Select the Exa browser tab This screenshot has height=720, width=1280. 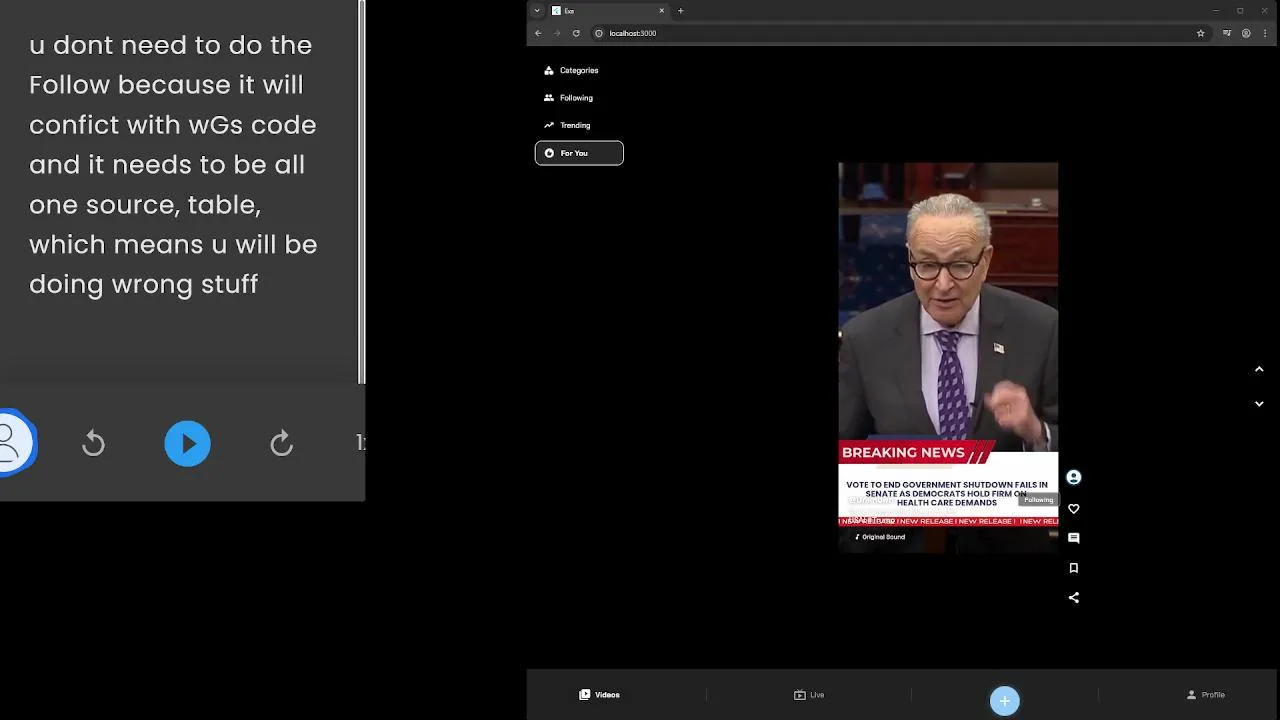click(x=608, y=11)
